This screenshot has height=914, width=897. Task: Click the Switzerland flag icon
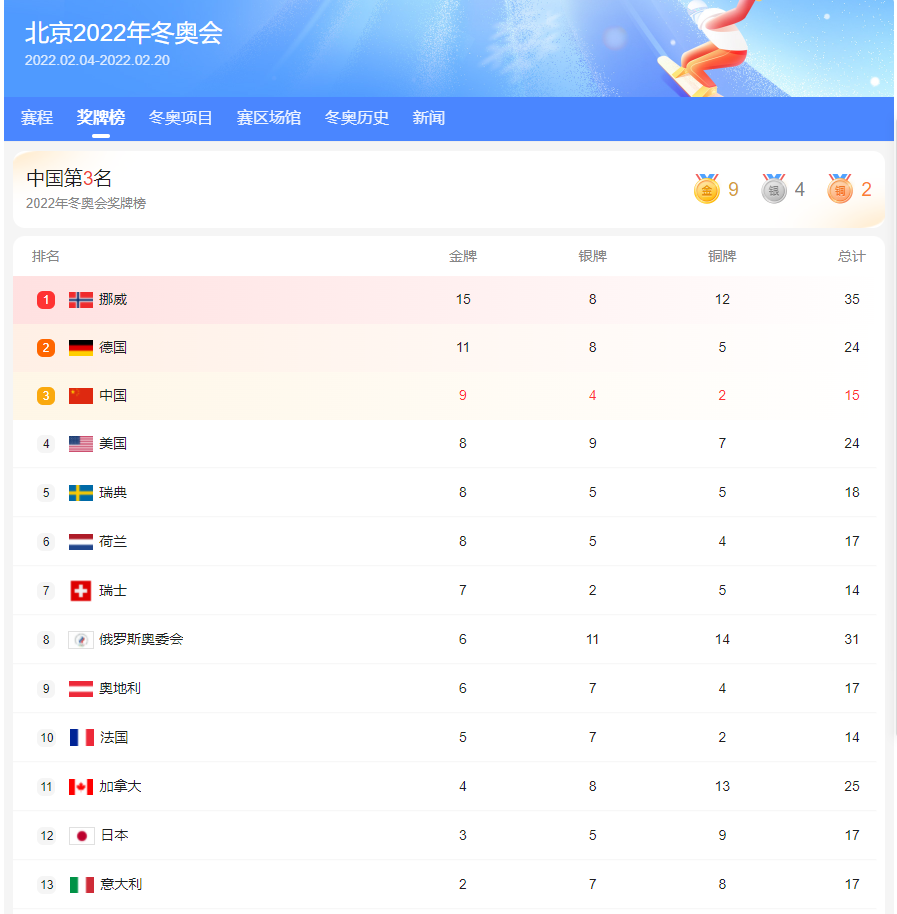pos(80,590)
